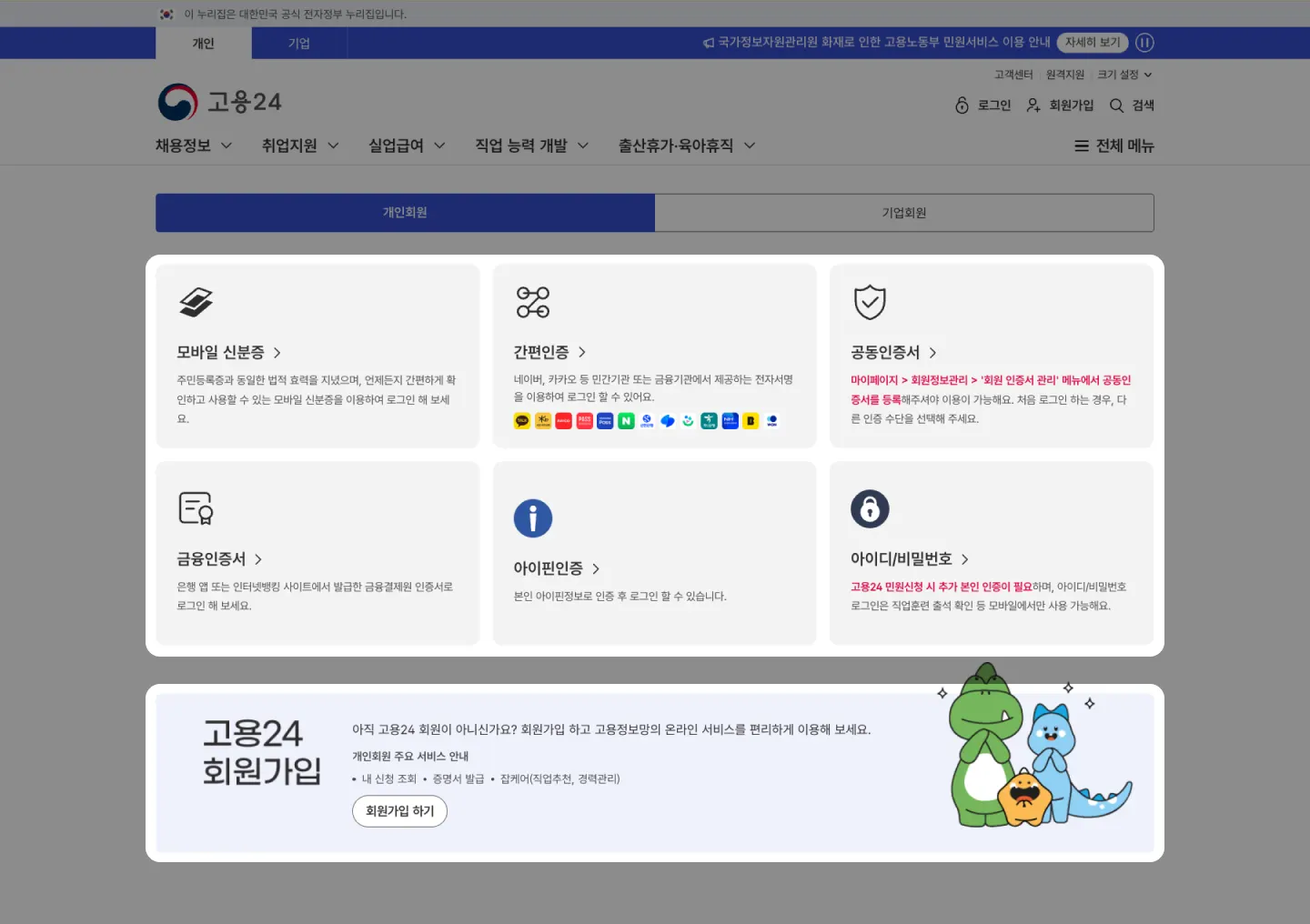The image size is (1310, 924).
Task: Click the 우리 WON easy-auth icon
Action: (771, 421)
